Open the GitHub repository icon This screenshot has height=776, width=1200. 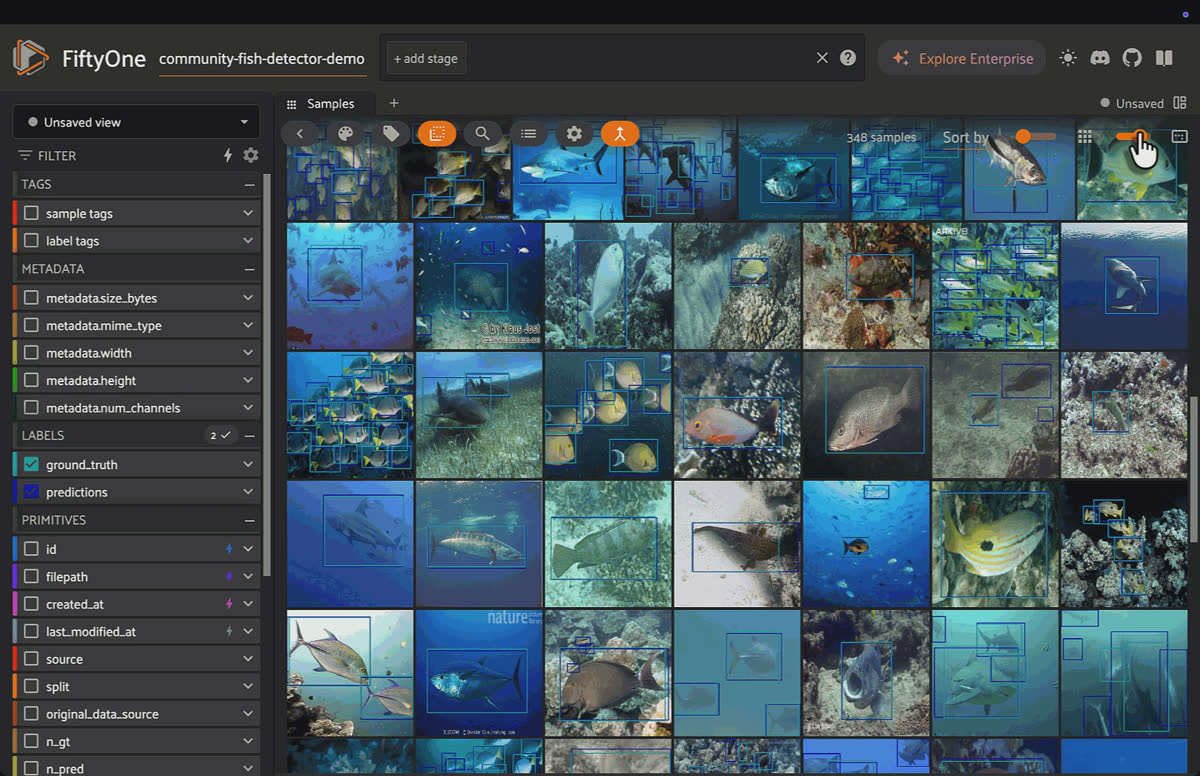(1132, 58)
